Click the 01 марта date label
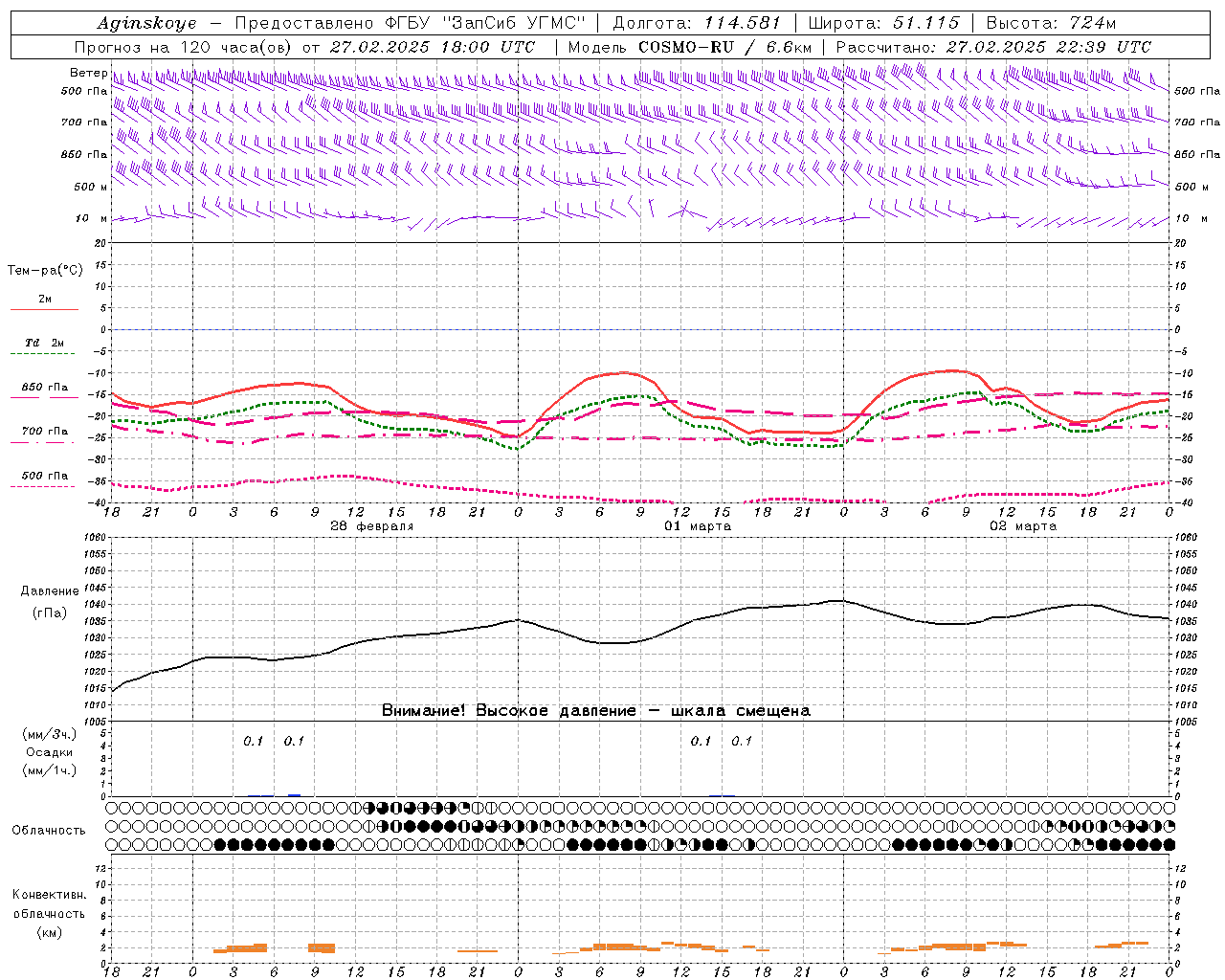Image resolution: width=1225 pixels, height=980 pixels. tap(698, 526)
